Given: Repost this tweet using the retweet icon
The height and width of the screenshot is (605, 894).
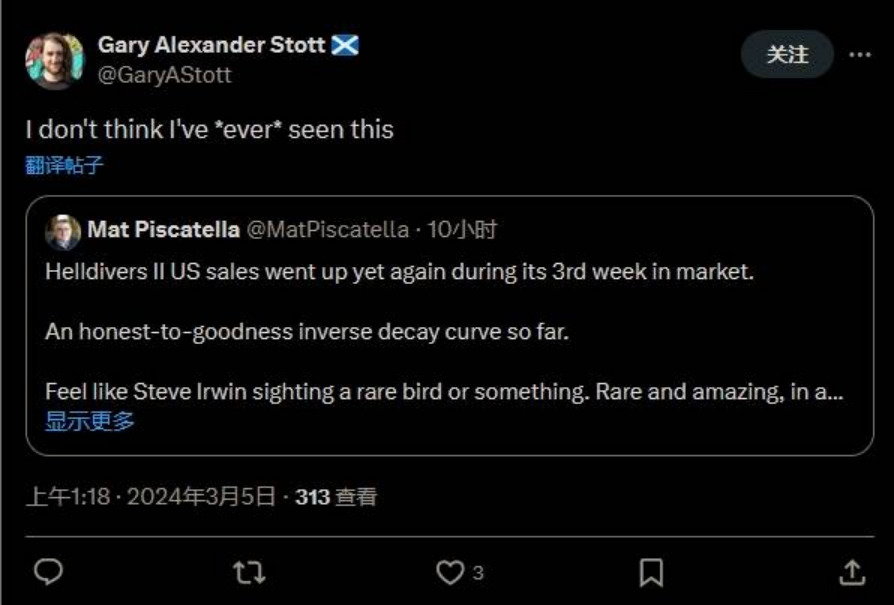Looking at the screenshot, I should click(248, 571).
